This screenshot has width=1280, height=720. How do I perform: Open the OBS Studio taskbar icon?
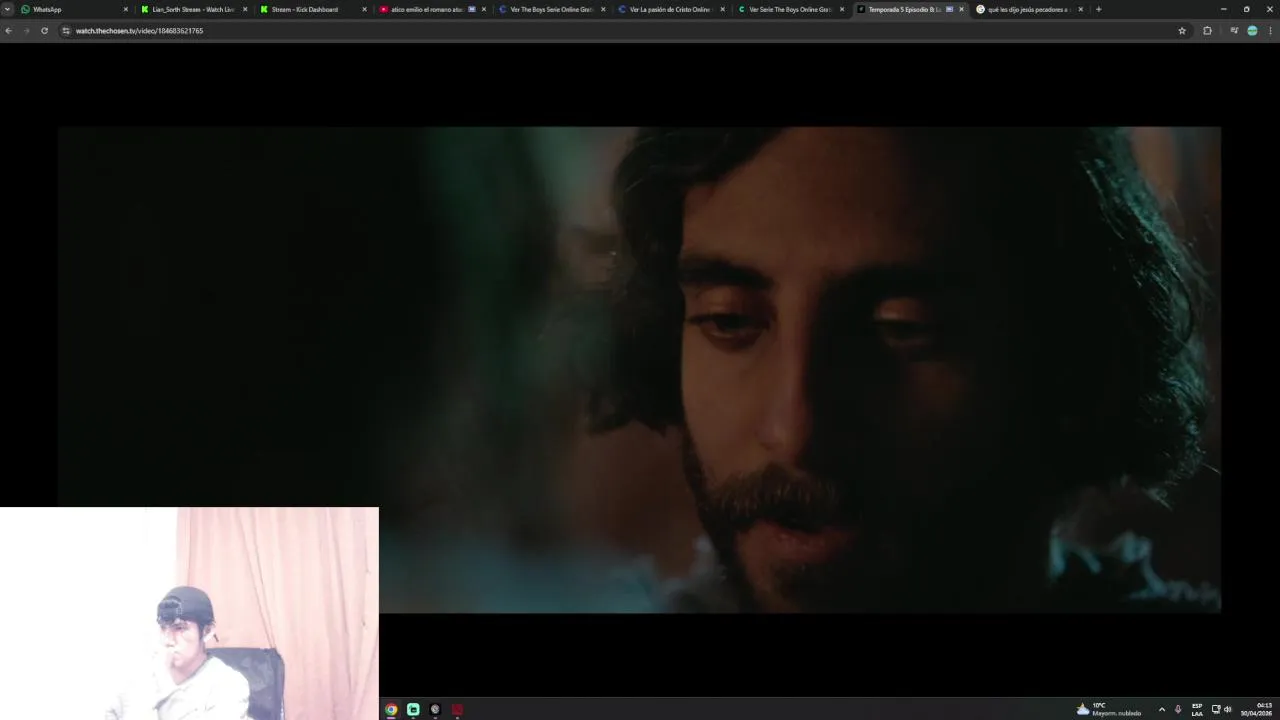pos(435,709)
